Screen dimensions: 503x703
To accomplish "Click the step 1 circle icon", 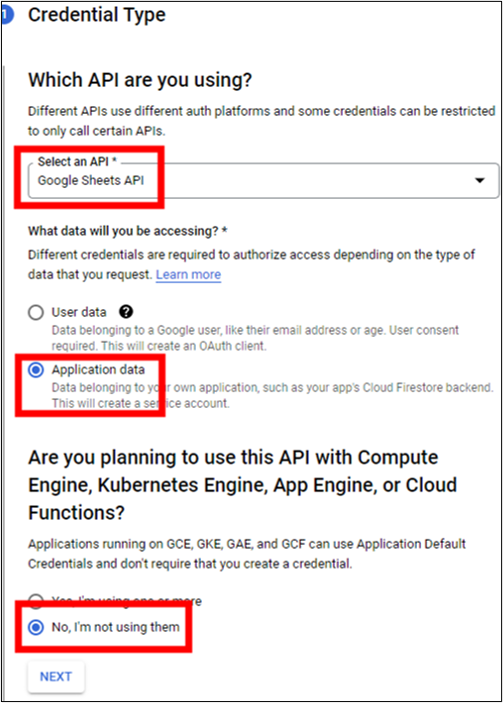I will pos(7,15).
